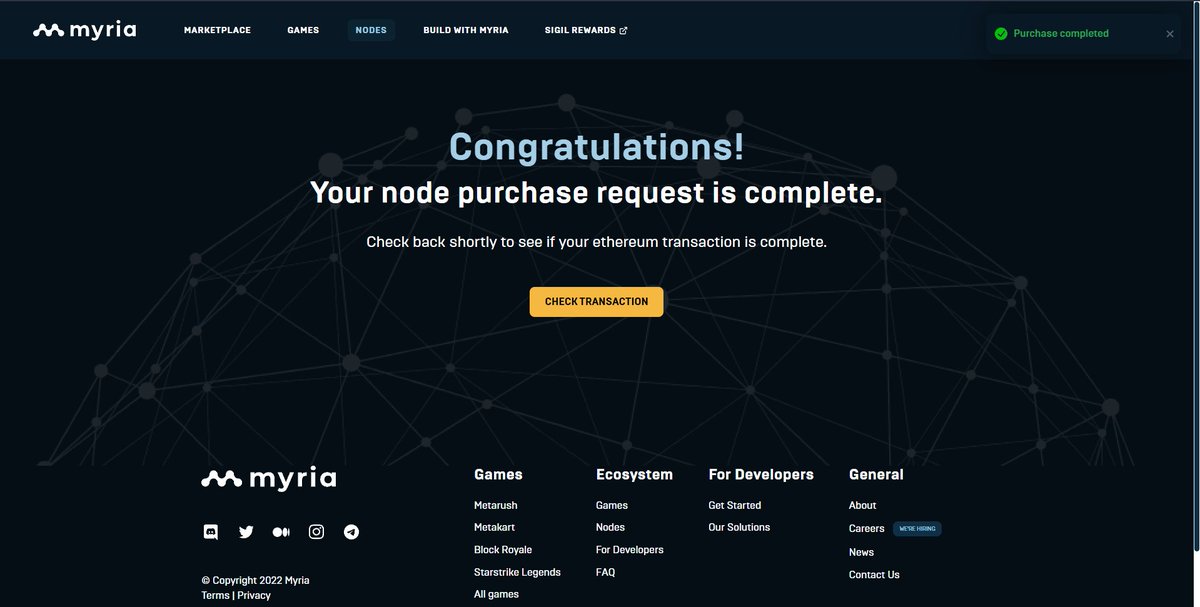This screenshot has width=1200, height=607.
Task: Open the Discord social icon
Action: pyautogui.click(x=211, y=532)
